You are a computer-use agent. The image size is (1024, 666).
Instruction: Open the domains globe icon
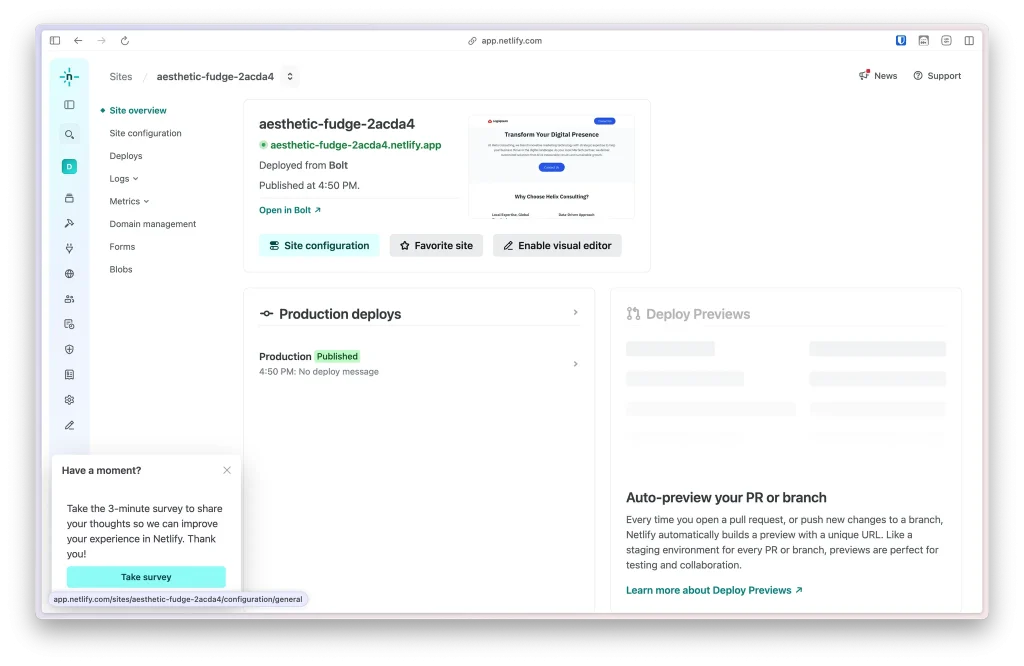(69, 274)
